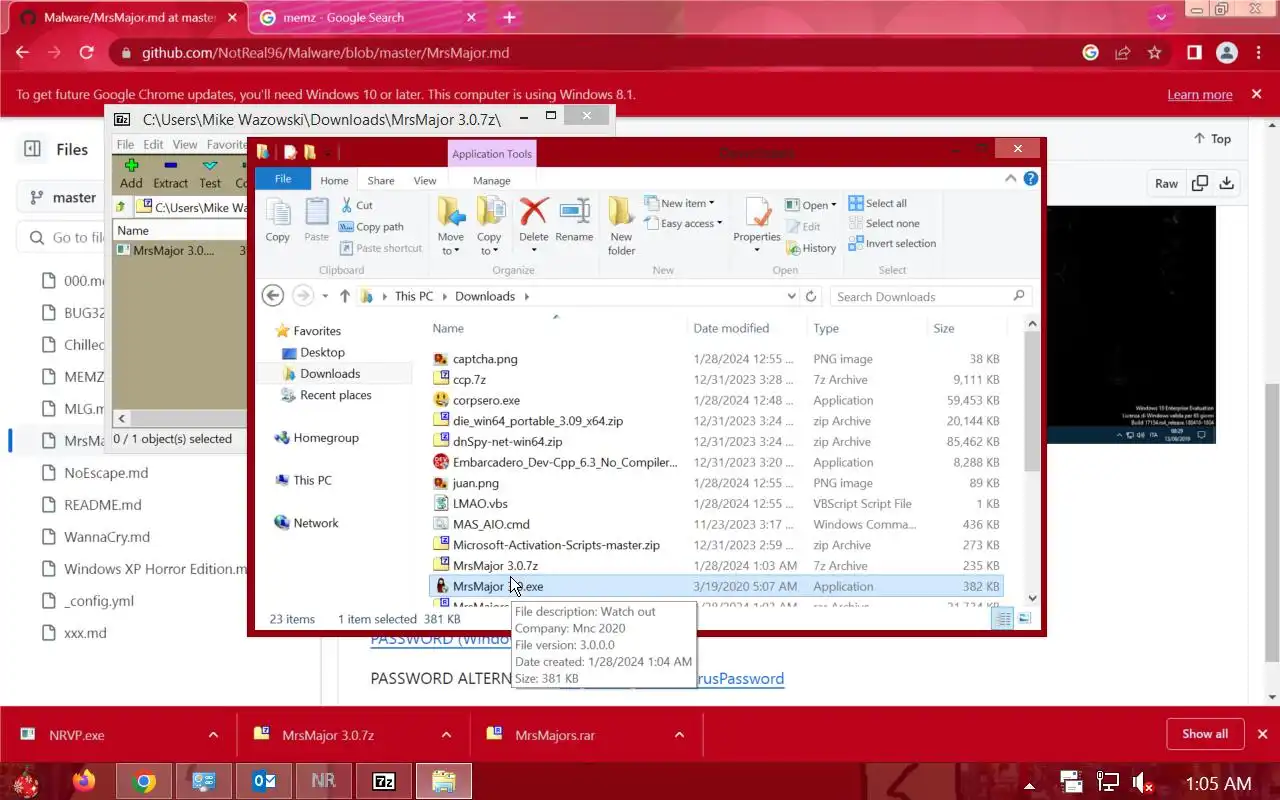The image size is (1280, 800).
Task: Click the Search Downloads input field
Action: click(x=930, y=296)
